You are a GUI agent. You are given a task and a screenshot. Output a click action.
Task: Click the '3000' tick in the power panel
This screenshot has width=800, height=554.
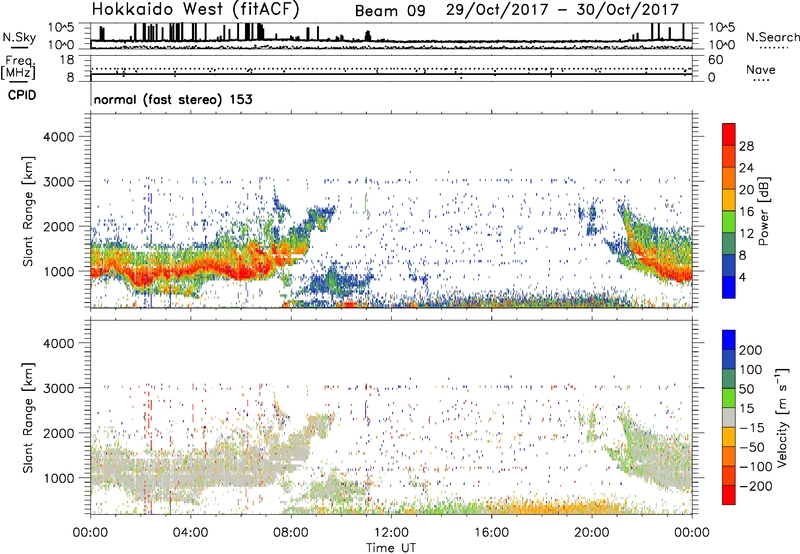[59, 182]
